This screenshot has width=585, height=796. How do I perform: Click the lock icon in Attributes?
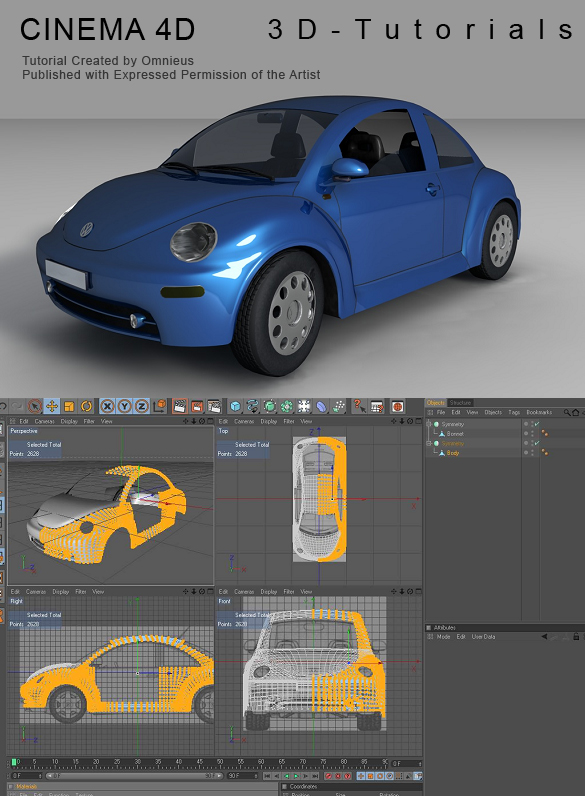point(576,637)
